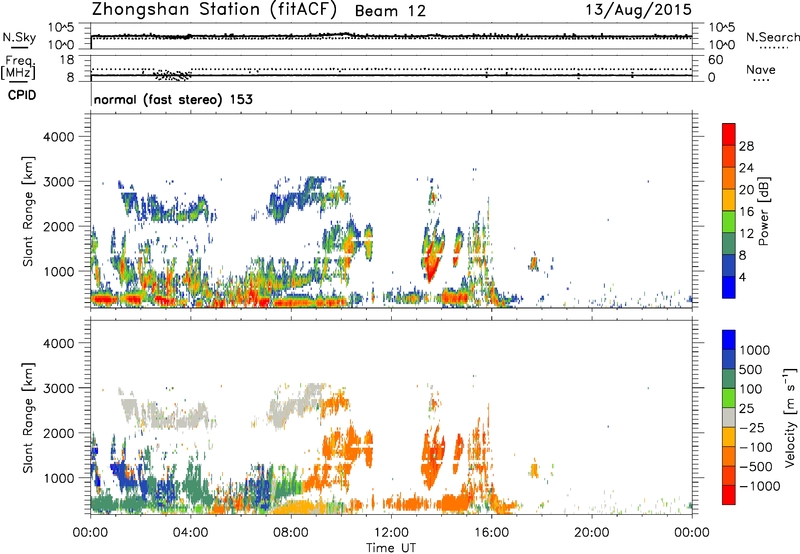Click the 'Velocity [m s-1]' colorbar label
Image resolution: width=800 pixels, height=554 pixels.
[790, 417]
